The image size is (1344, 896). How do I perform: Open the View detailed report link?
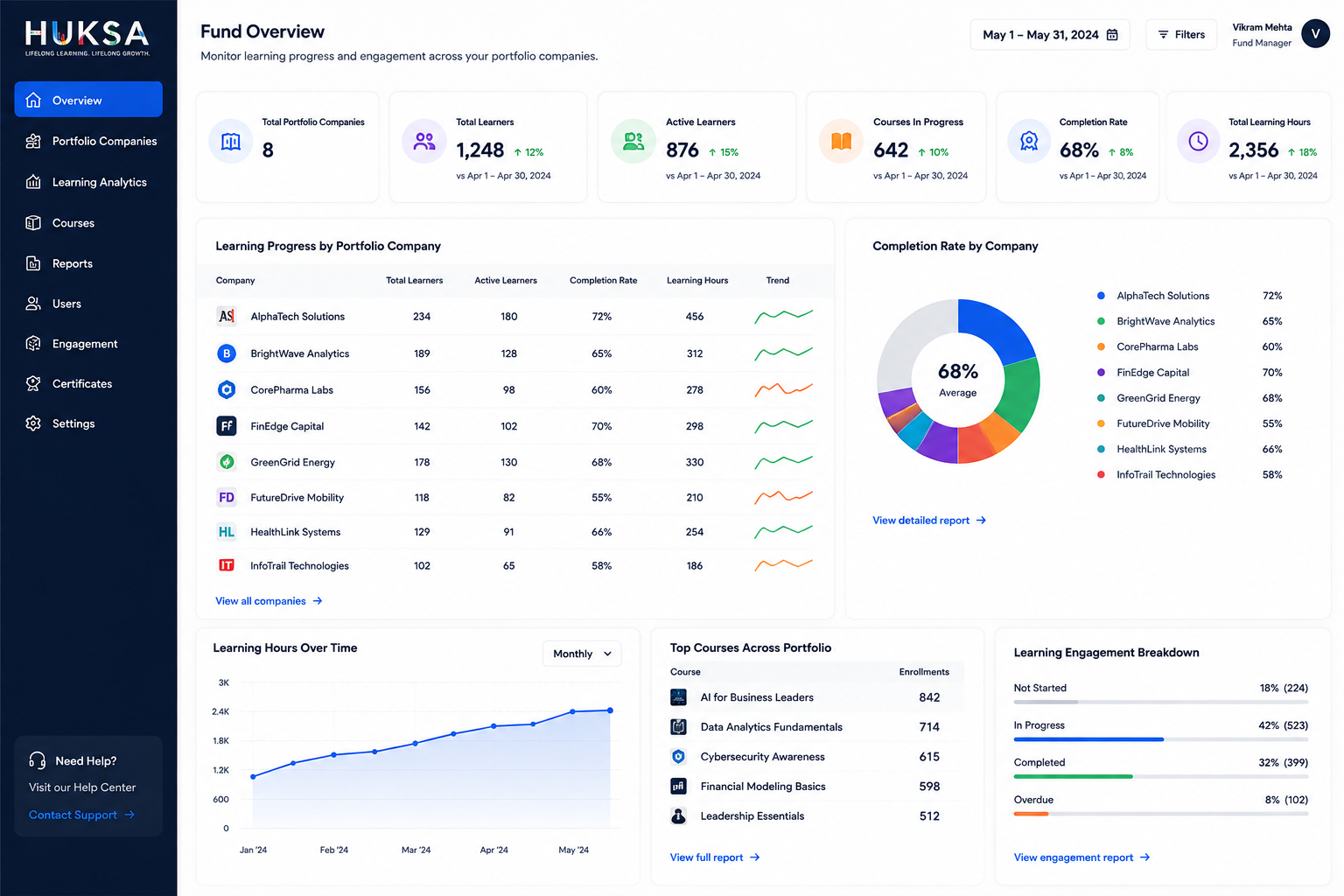point(929,521)
